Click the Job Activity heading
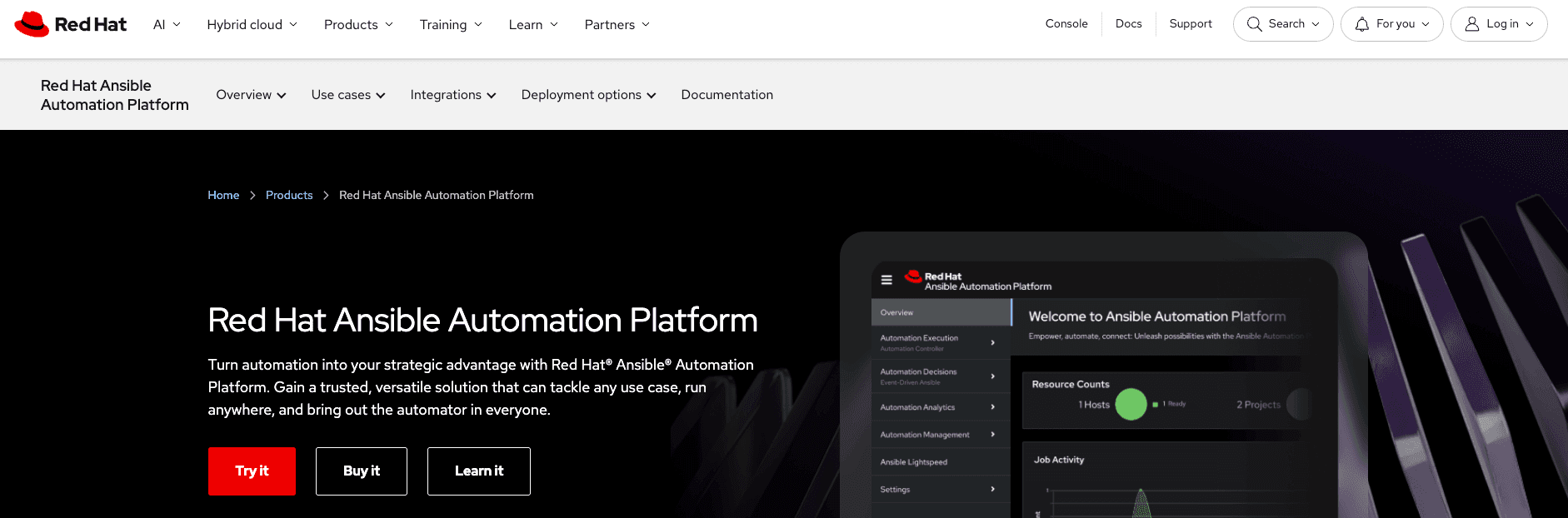This screenshot has height=518, width=1568. pyautogui.click(x=1059, y=460)
